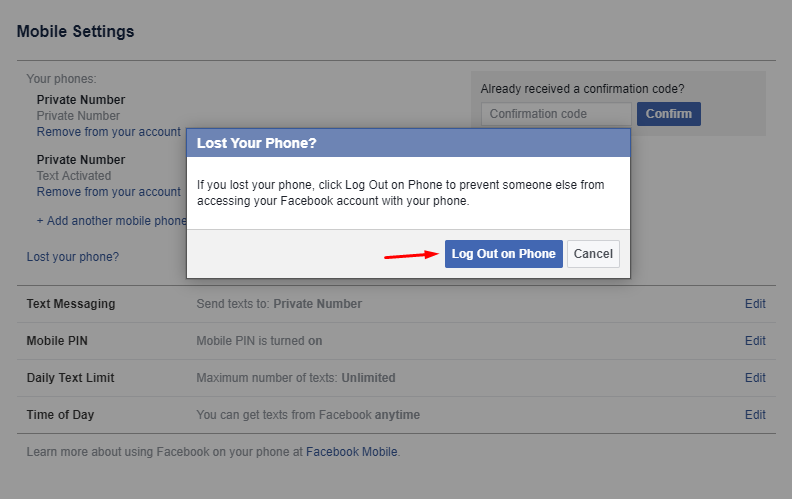Cancel the Lost Your Phone dialog
This screenshot has width=792, height=499.
click(x=593, y=254)
